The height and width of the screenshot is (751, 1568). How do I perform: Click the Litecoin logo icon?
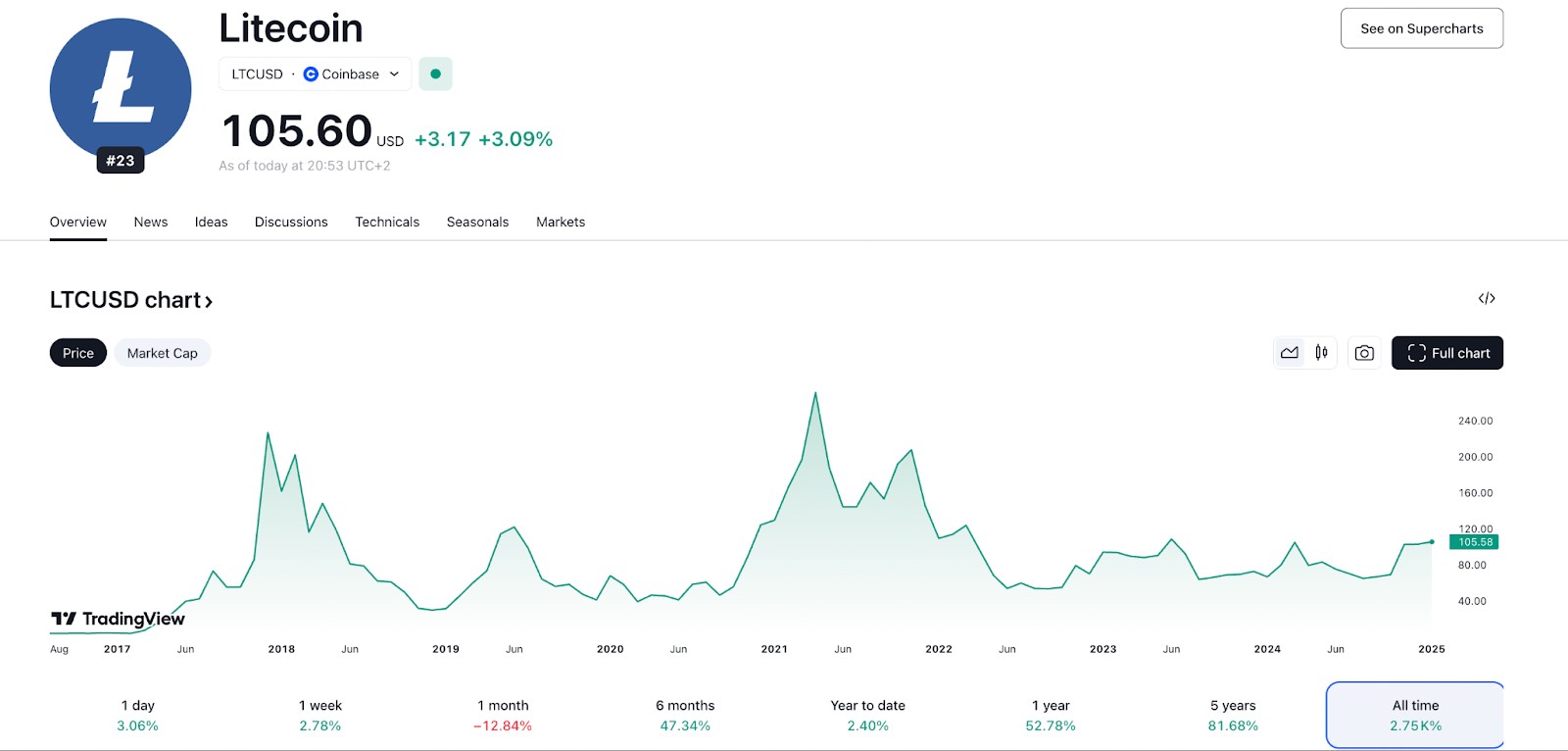pos(121,89)
